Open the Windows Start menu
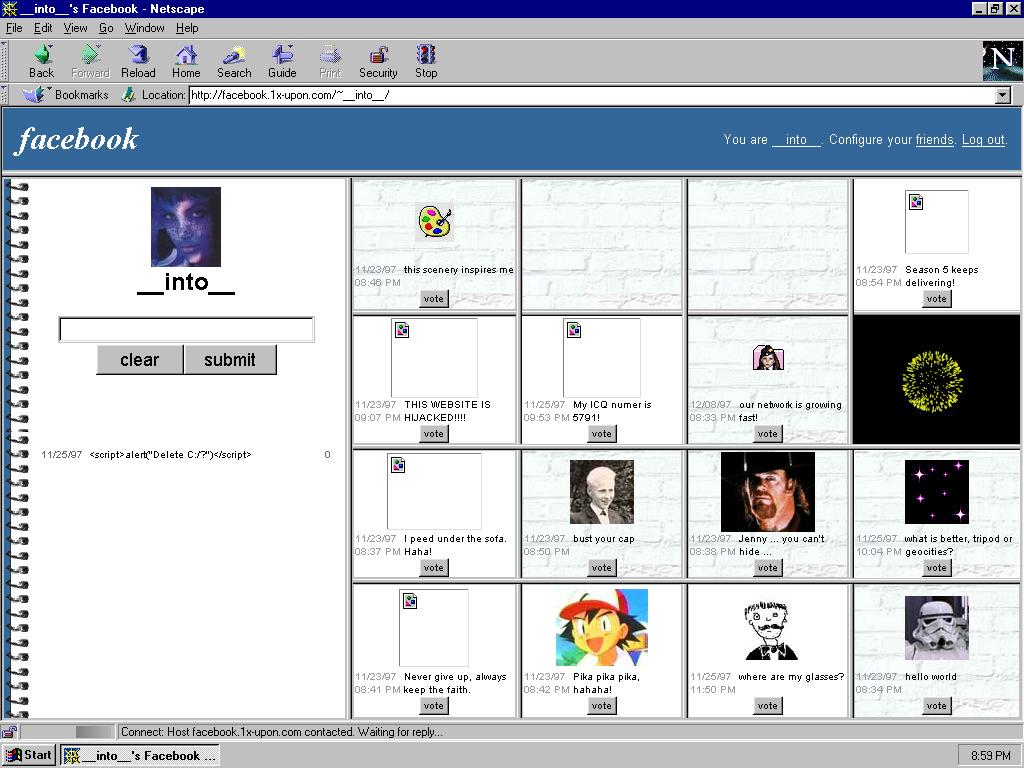1024x768 pixels. coord(28,755)
